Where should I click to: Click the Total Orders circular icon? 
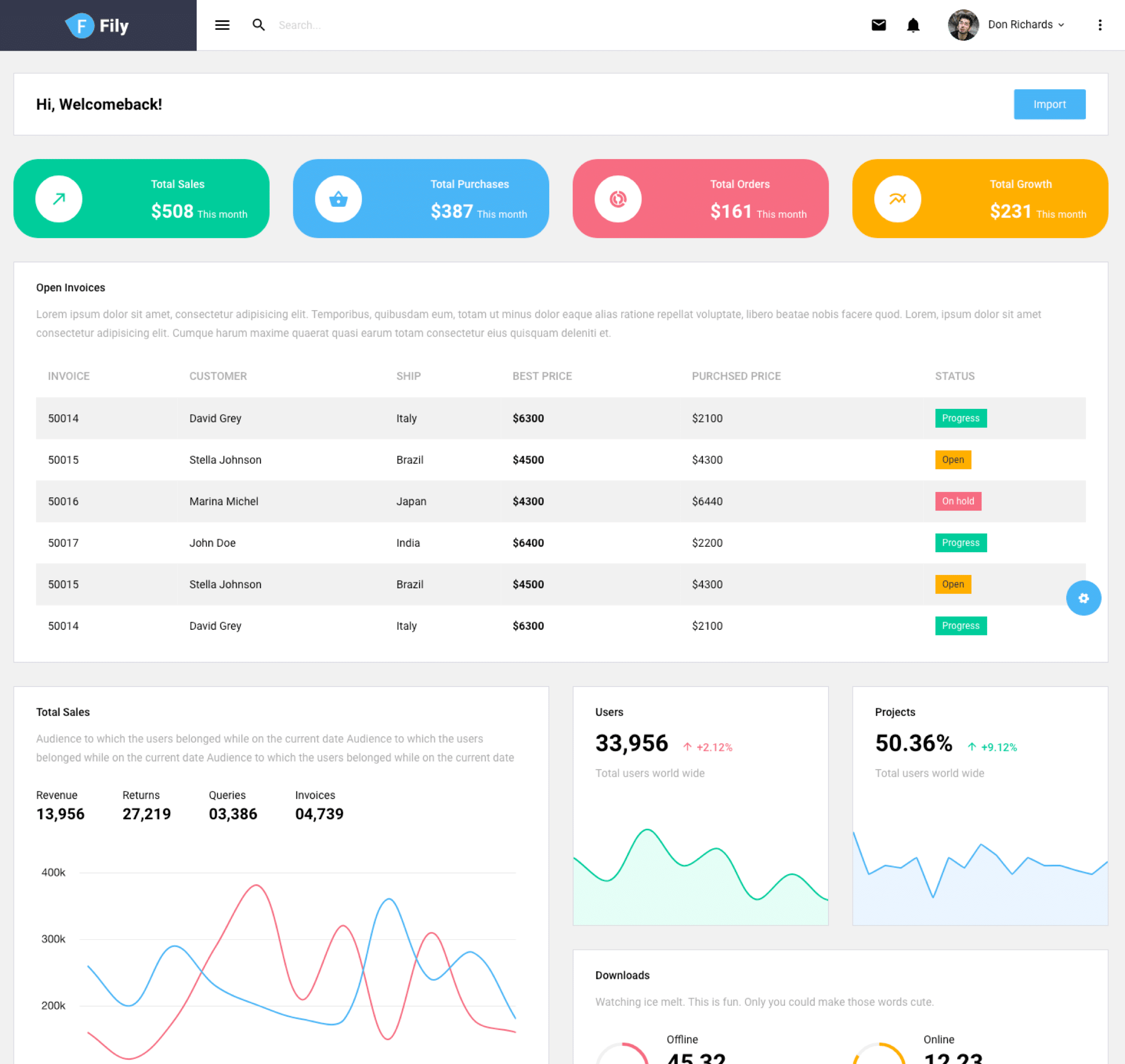[617, 199]
